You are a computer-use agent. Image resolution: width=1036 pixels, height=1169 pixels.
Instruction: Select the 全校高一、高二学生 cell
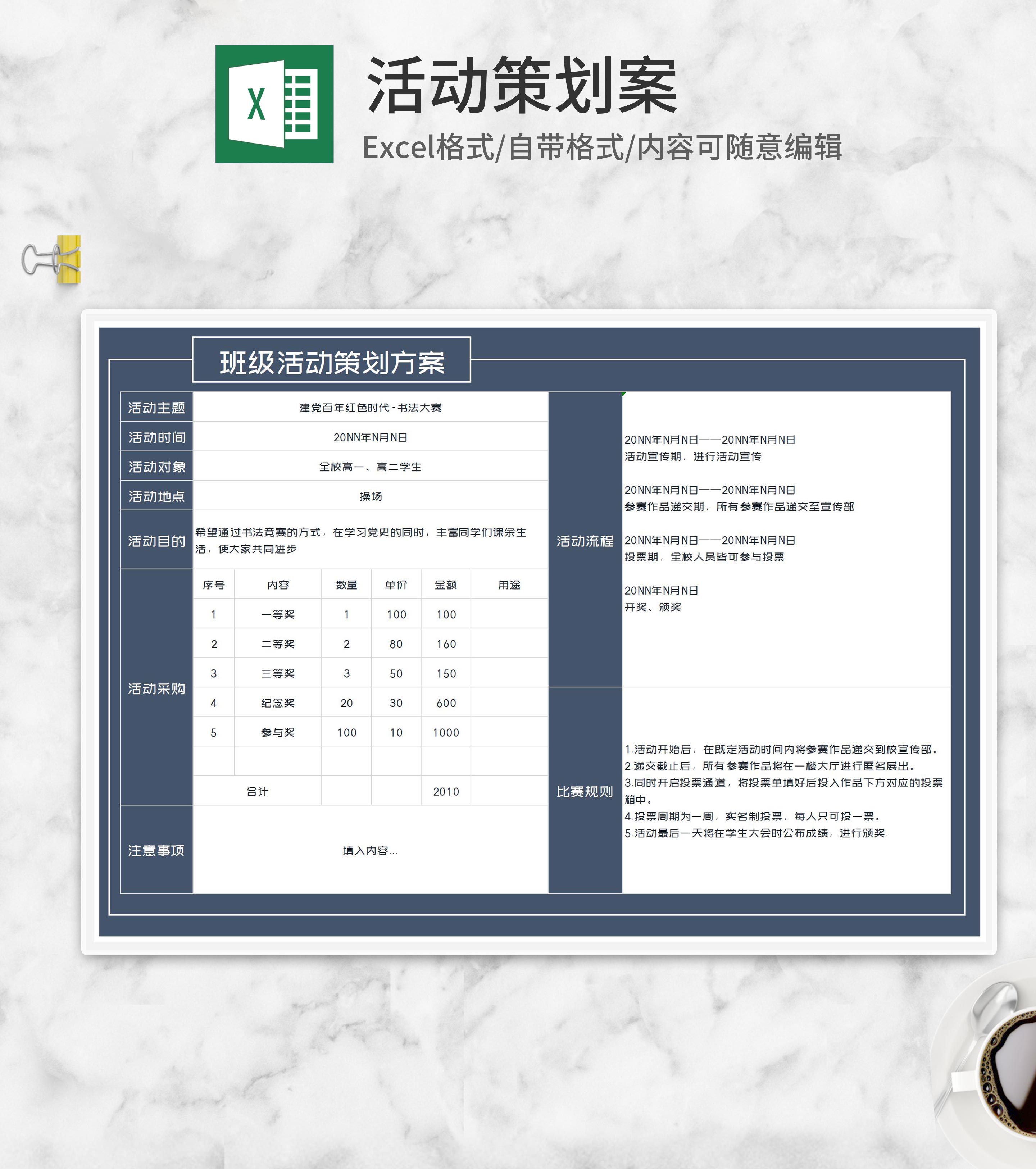370,467
